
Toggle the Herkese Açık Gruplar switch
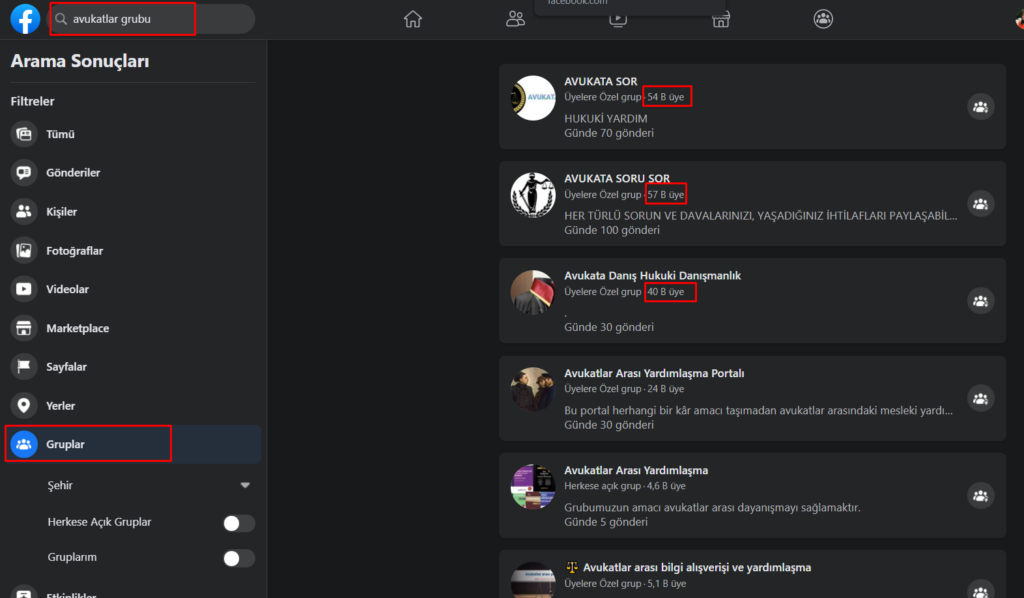tap(238, 523)
